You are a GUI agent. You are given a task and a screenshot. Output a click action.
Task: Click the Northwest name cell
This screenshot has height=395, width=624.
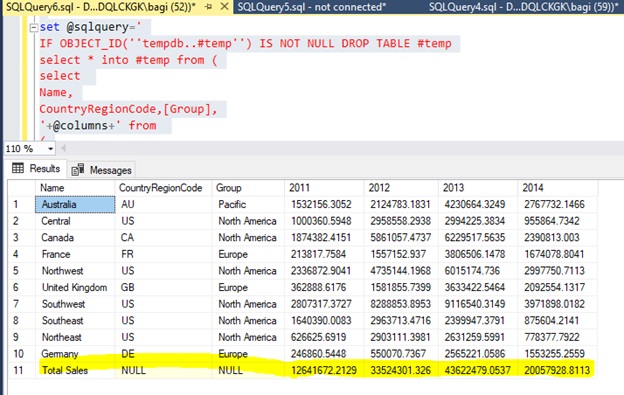(x=75, y=271)
